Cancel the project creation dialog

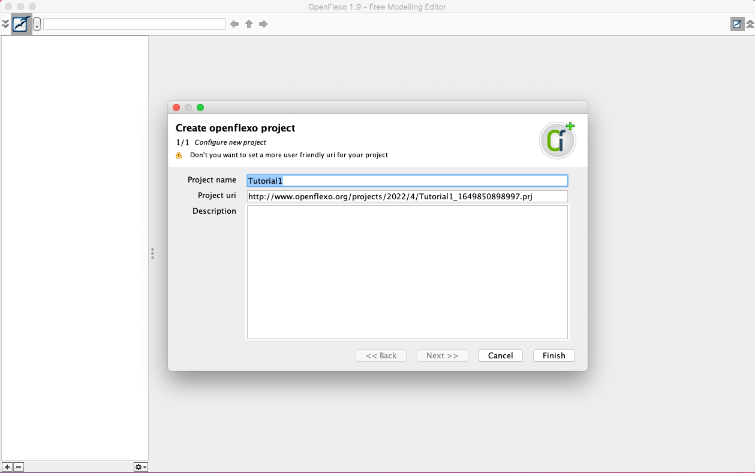pos(500,355)
